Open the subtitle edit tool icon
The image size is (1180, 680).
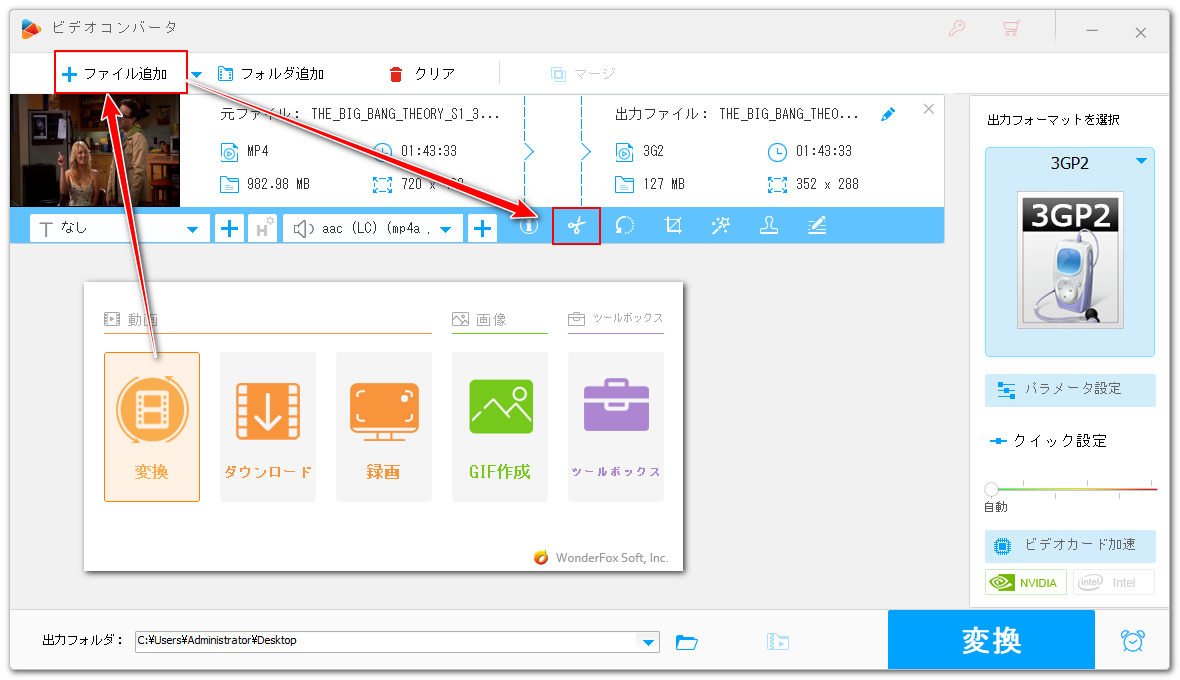(817, 227)
